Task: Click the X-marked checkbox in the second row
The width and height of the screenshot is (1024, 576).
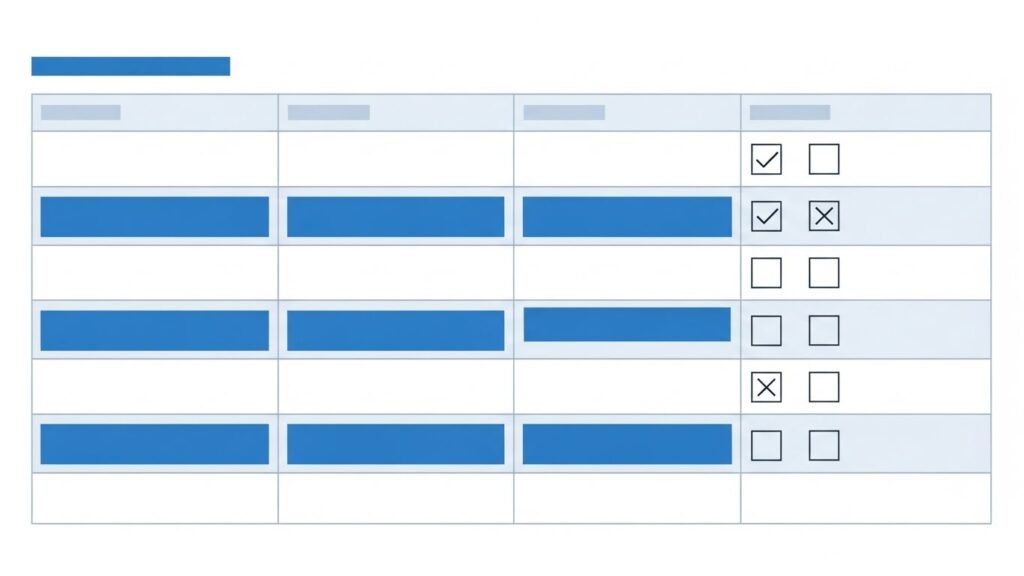Action: point(824,216)
